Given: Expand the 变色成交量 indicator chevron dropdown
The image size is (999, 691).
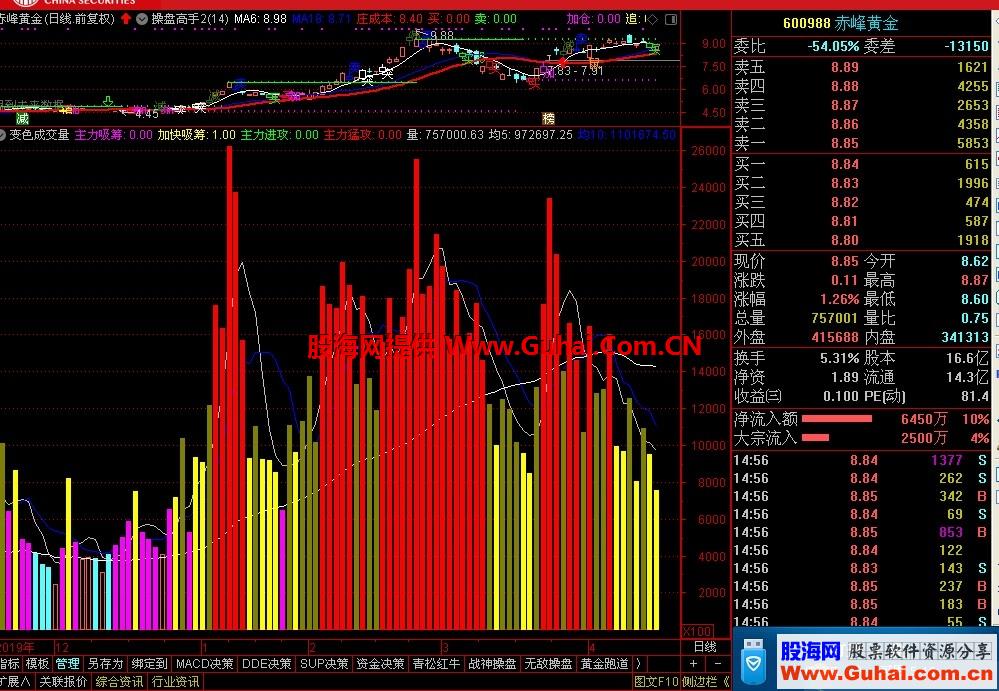Looking at the screenshot, I should pyautogui.click(x=2, y=134).
